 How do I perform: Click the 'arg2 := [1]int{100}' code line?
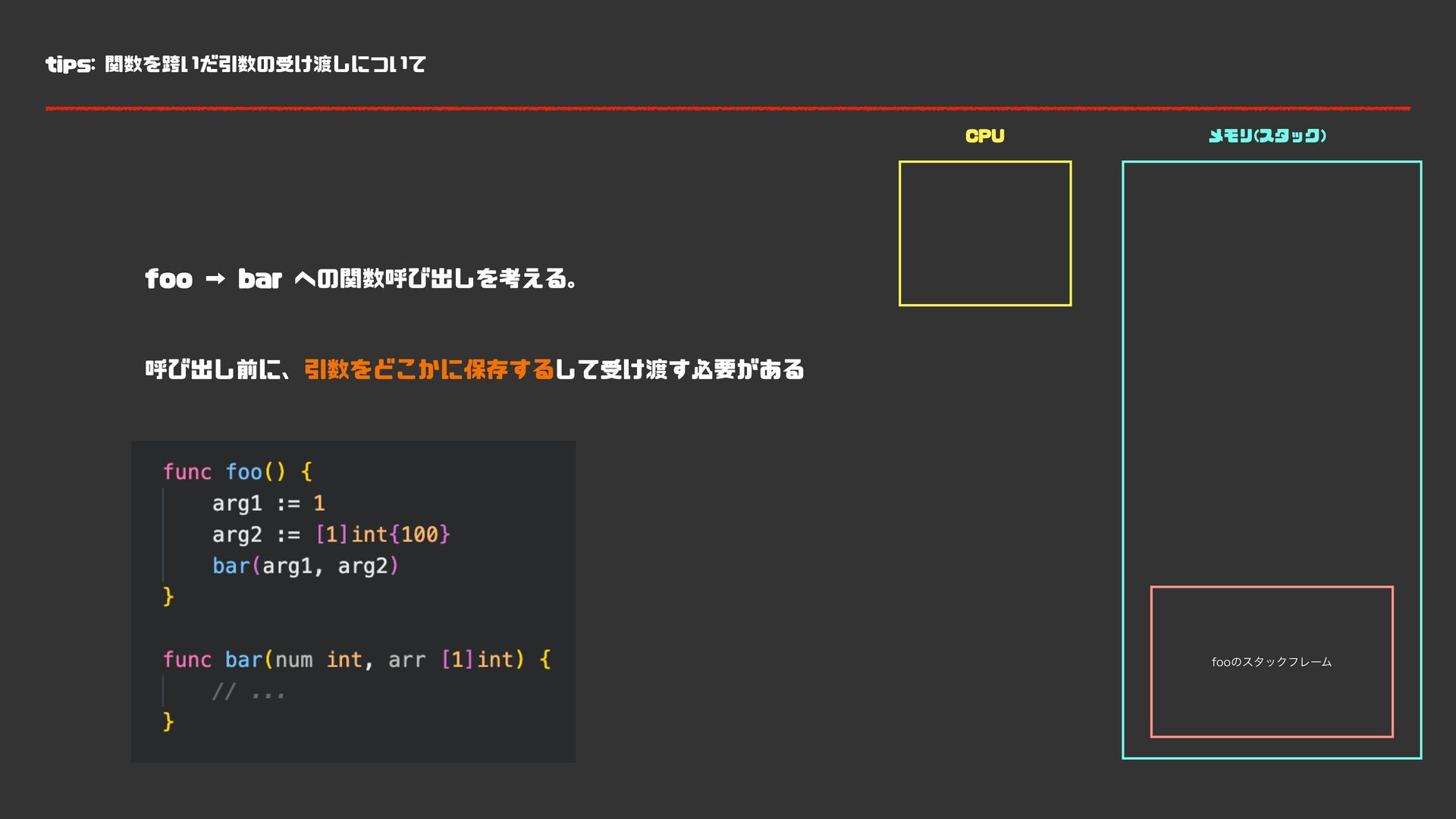tap(331, 535)
